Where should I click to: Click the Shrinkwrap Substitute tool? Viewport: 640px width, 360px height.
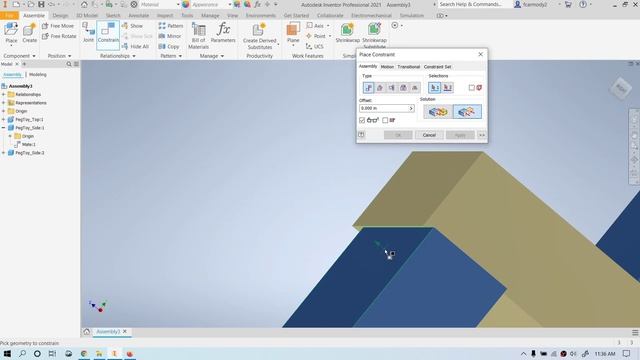[374, 35]
